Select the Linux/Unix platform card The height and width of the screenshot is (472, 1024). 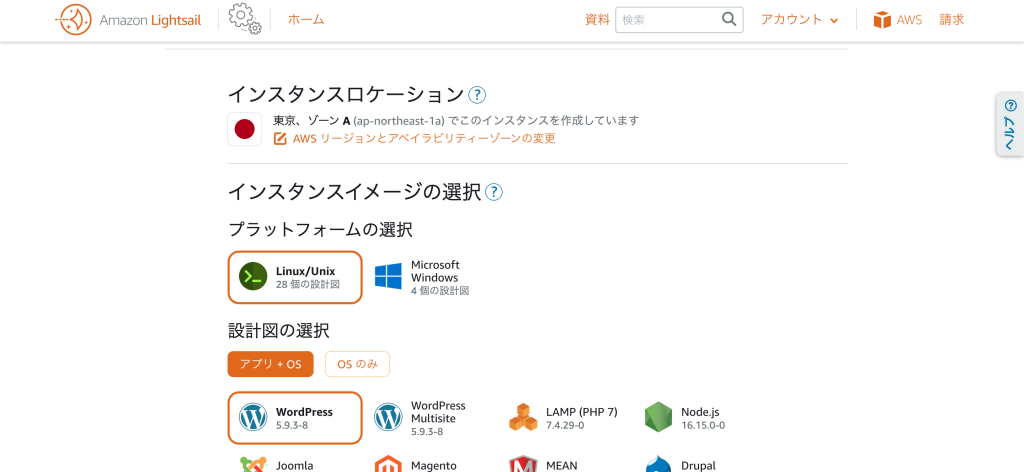click(295, 277)
